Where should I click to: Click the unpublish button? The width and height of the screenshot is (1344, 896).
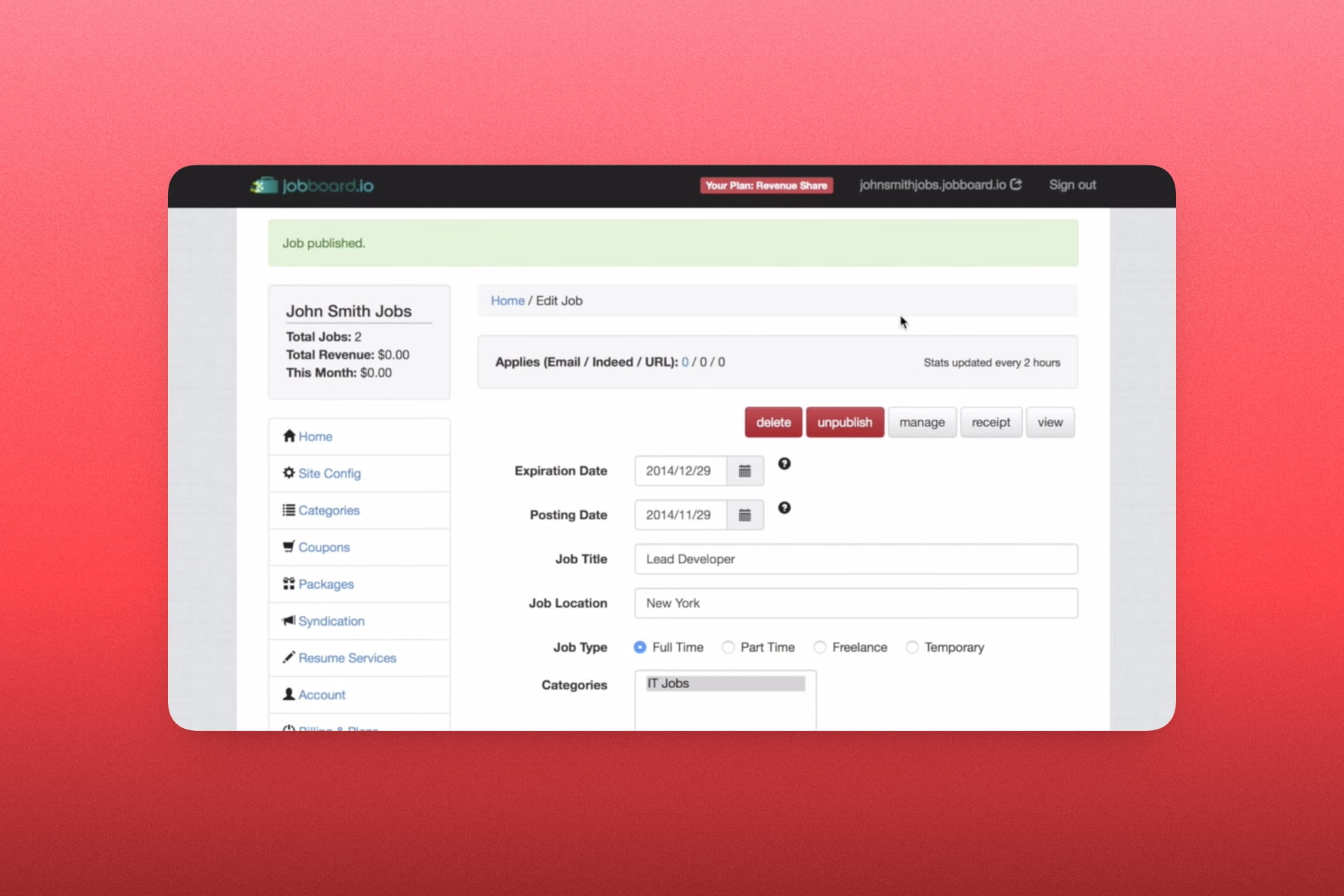tap(844, 422)
